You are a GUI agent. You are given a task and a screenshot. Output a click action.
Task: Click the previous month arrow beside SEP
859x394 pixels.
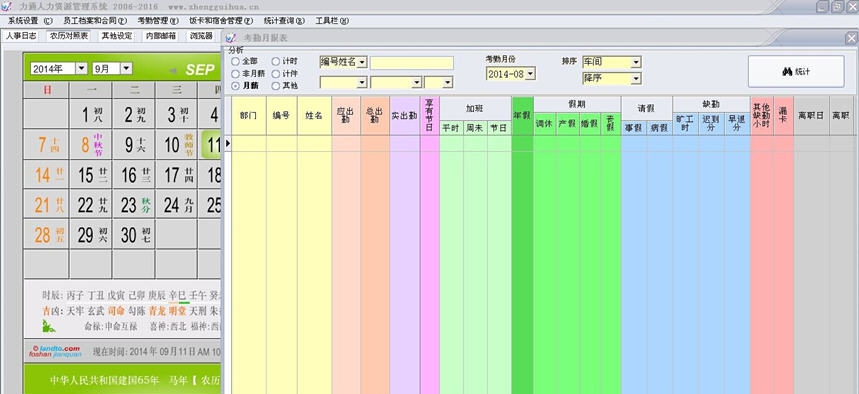(x=173, y=71)
